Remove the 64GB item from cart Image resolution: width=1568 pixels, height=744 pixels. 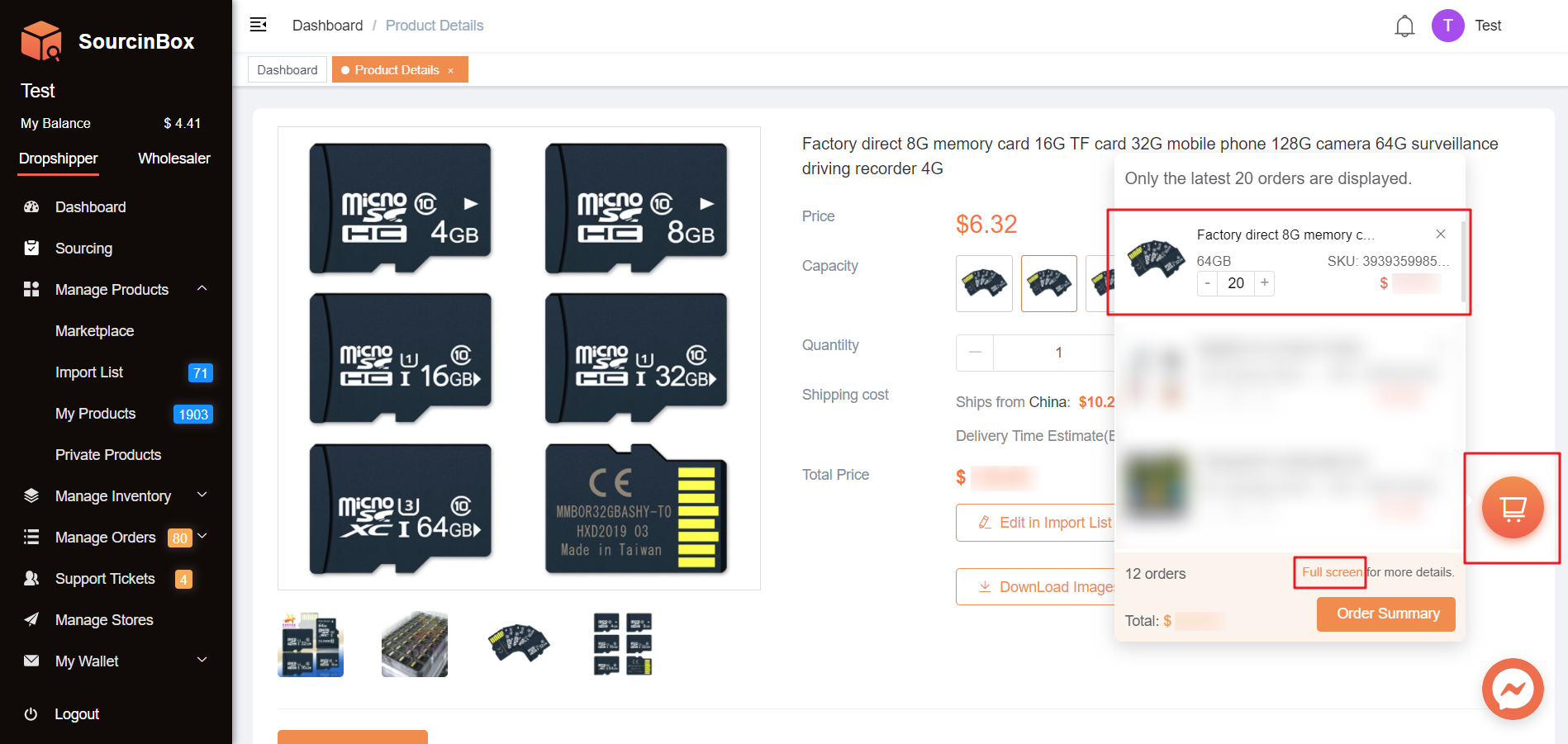click(1440, 235)
